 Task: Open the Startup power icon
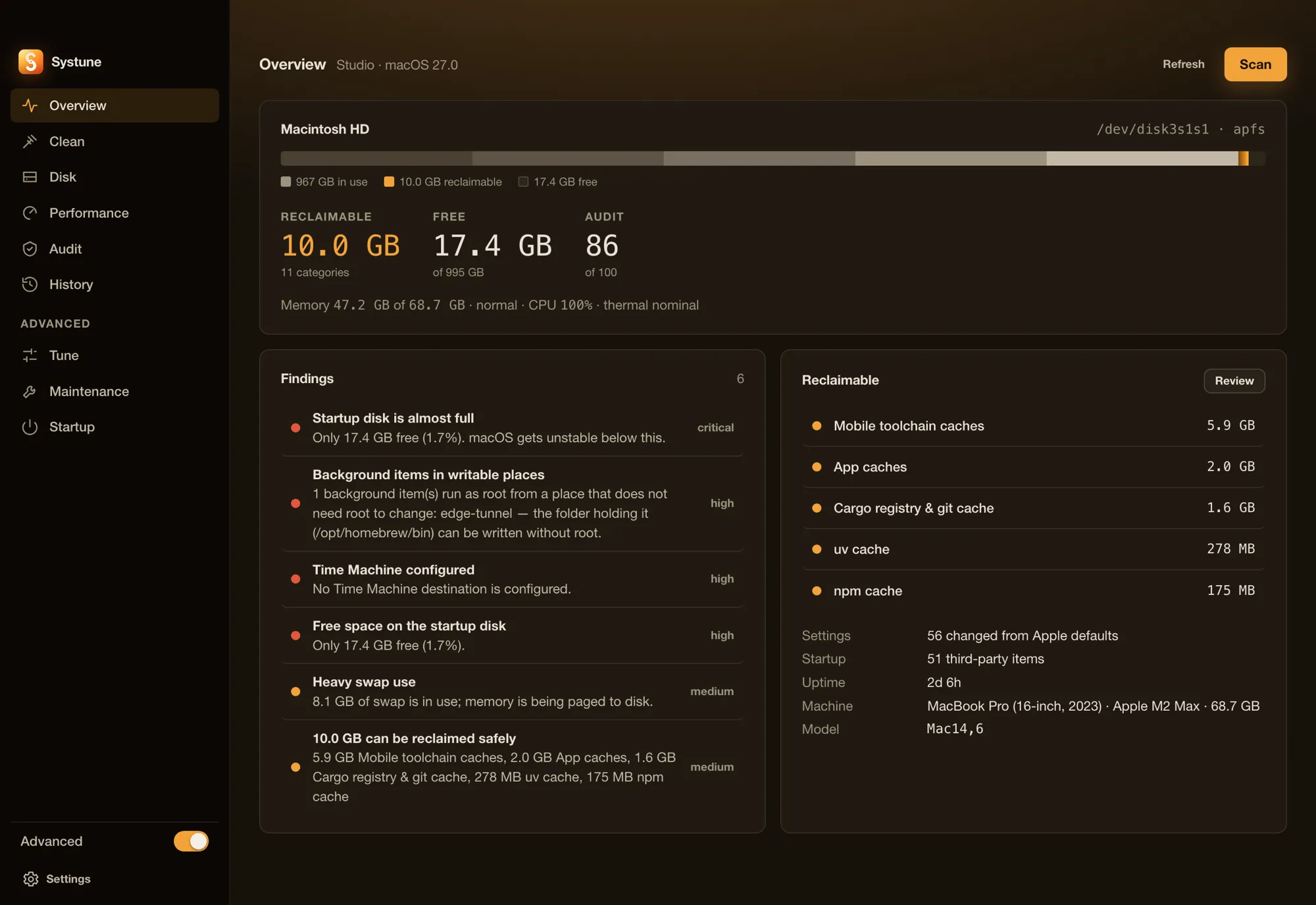click(x=30, y=427)
